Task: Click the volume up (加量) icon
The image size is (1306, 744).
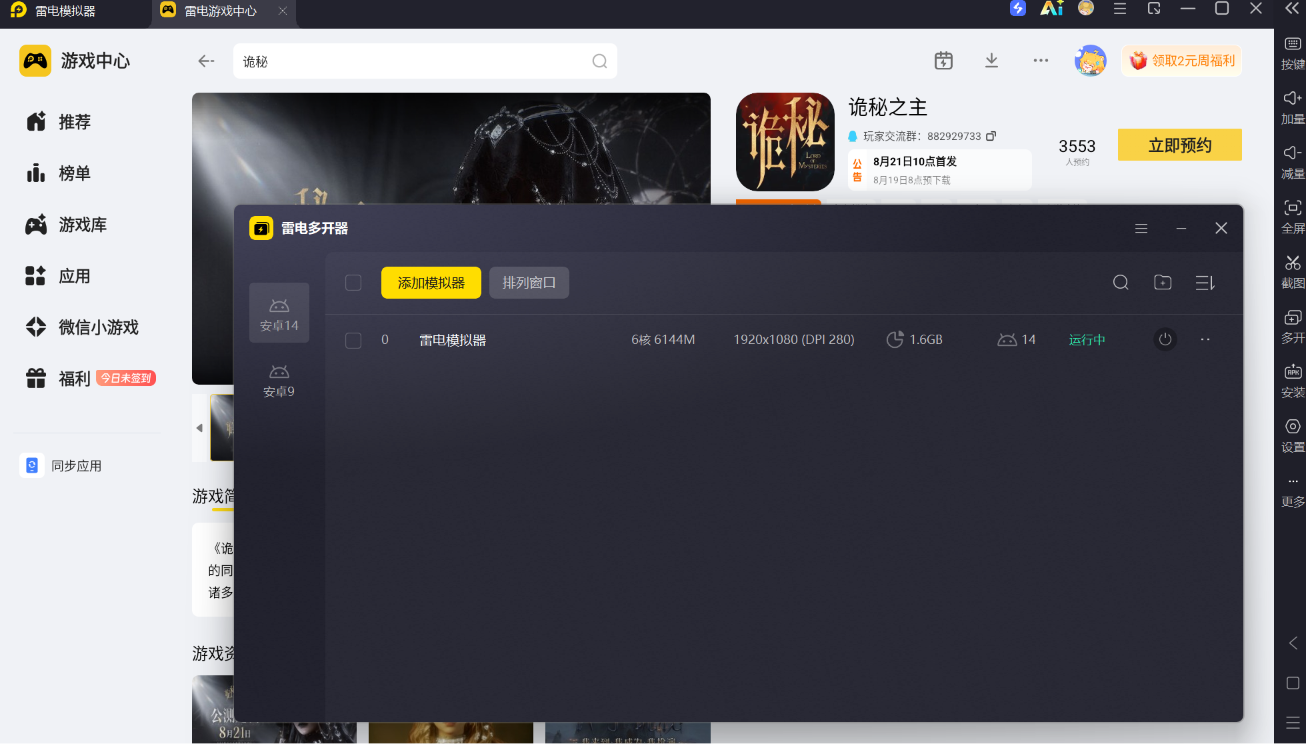Action: (1292, 98)
